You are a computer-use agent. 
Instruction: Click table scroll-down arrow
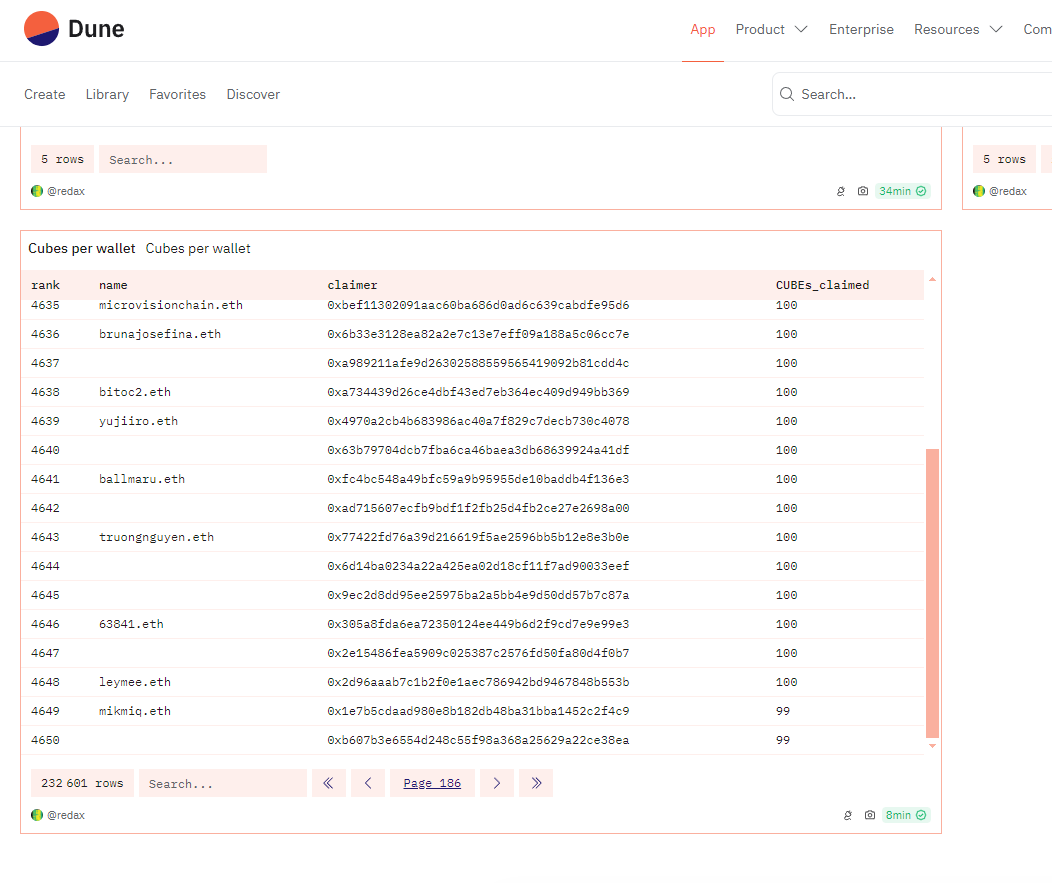(x=932, y=745)
